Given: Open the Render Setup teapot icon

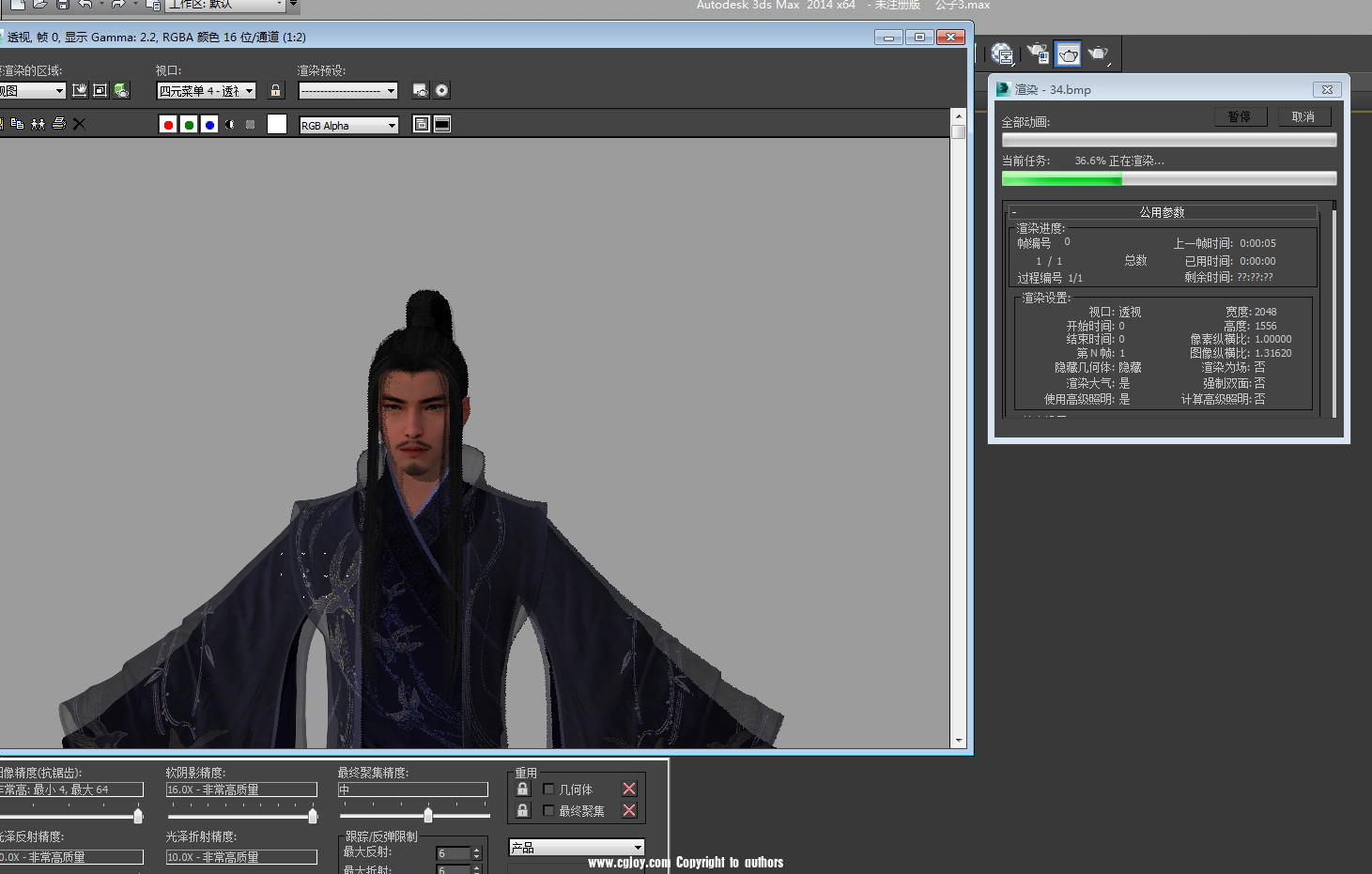Looking at the screenshot, I should point(420,90).
